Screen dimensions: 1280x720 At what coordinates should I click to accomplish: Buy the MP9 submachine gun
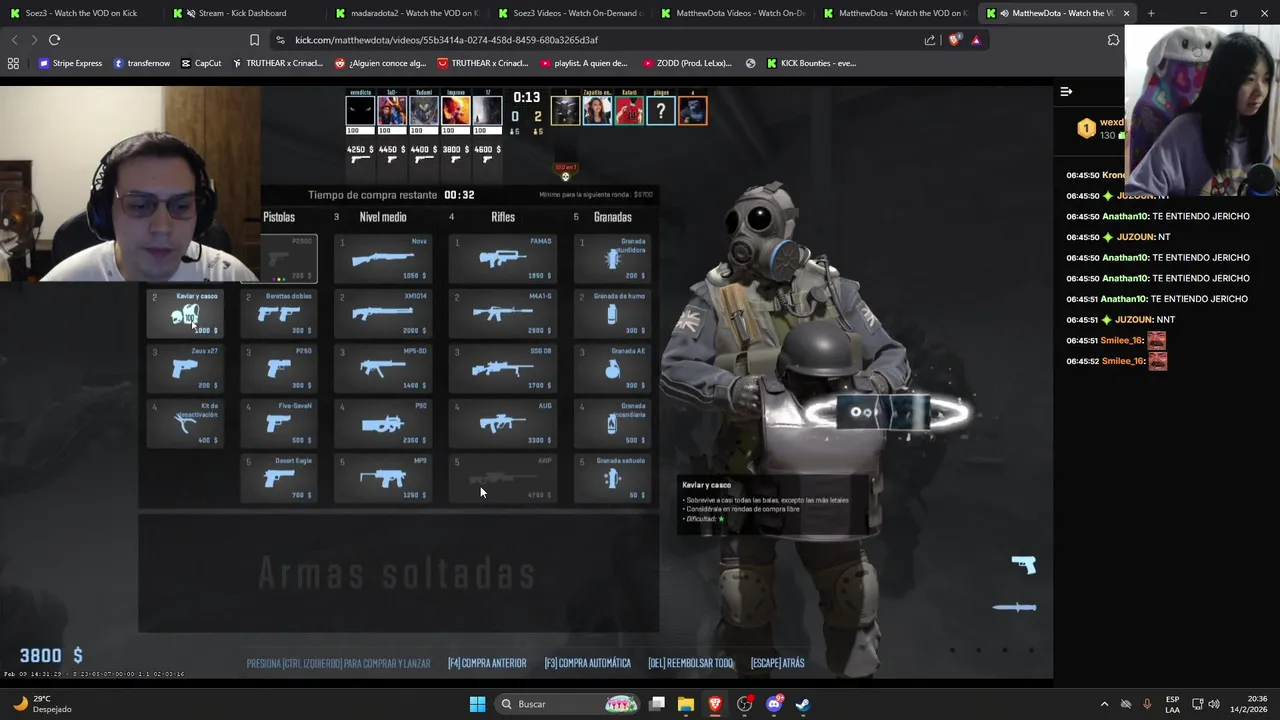383,478
